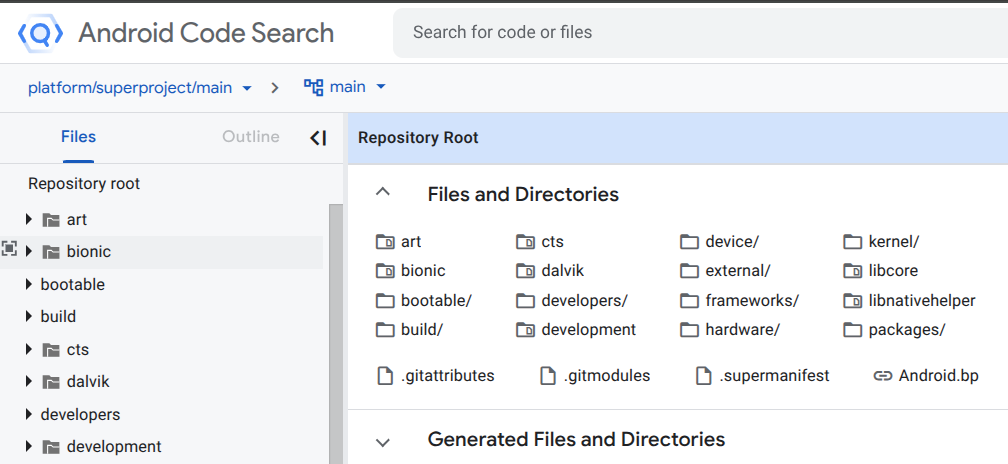Image resolution: width=1008 pixels, height=464 pixels.
Task: Click the hardware/ folder icon
Action: (x=689, y=330)
